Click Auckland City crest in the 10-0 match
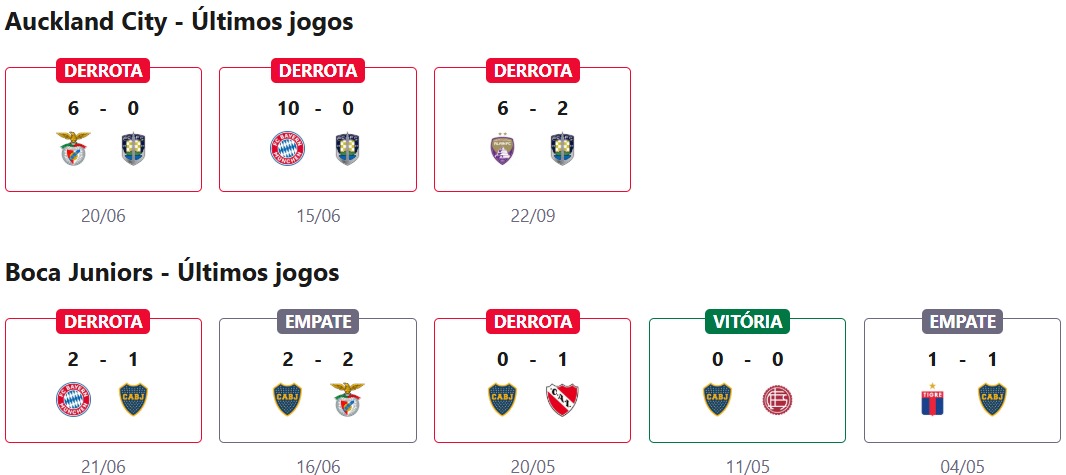Viewport: 1066px width, 475px height. [x=348, y=149]
